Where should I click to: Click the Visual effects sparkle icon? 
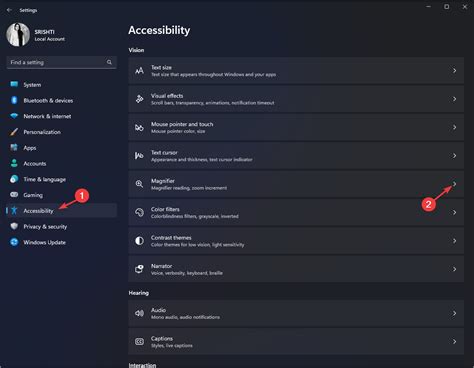click(139, 99)
